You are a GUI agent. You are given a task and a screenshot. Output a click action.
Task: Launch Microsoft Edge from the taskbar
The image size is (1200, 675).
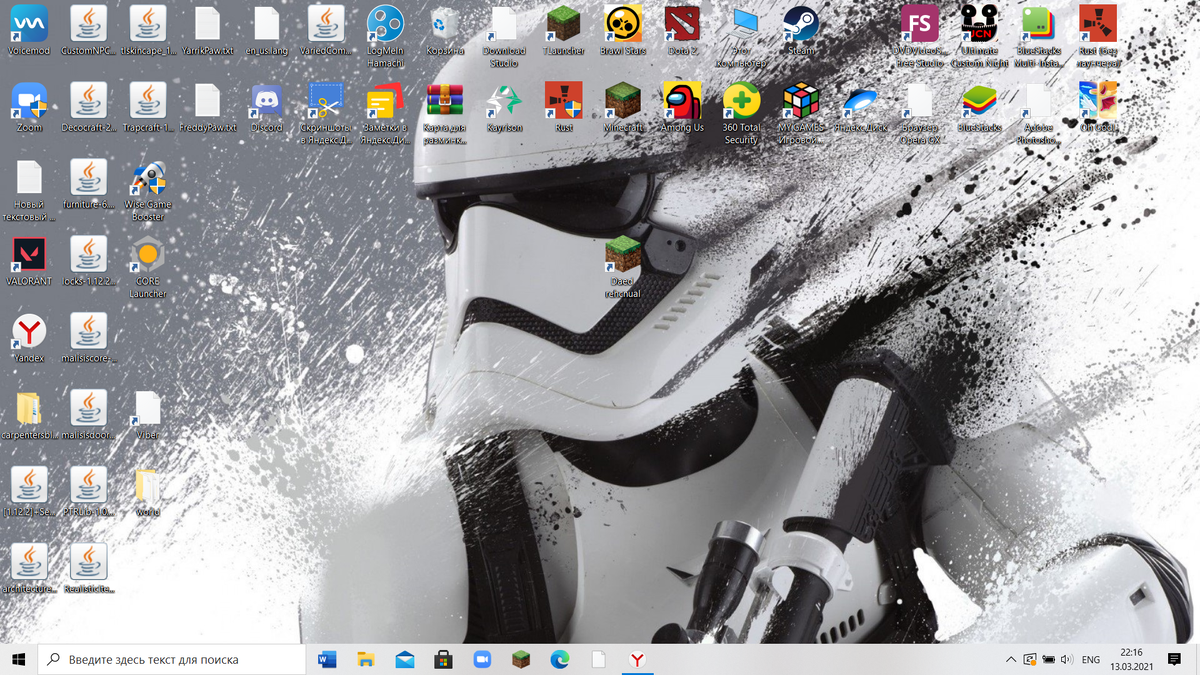559,659
